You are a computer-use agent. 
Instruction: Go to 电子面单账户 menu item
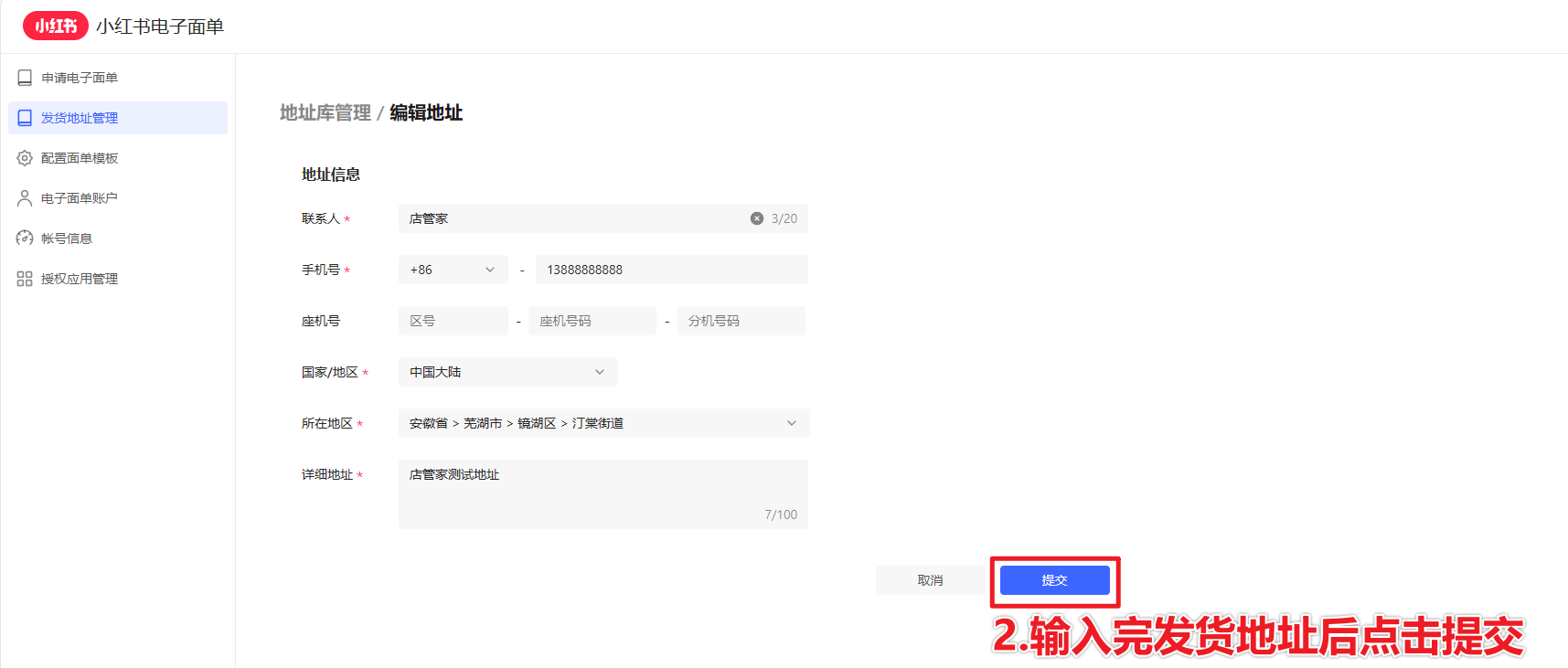tap(80, 198)
